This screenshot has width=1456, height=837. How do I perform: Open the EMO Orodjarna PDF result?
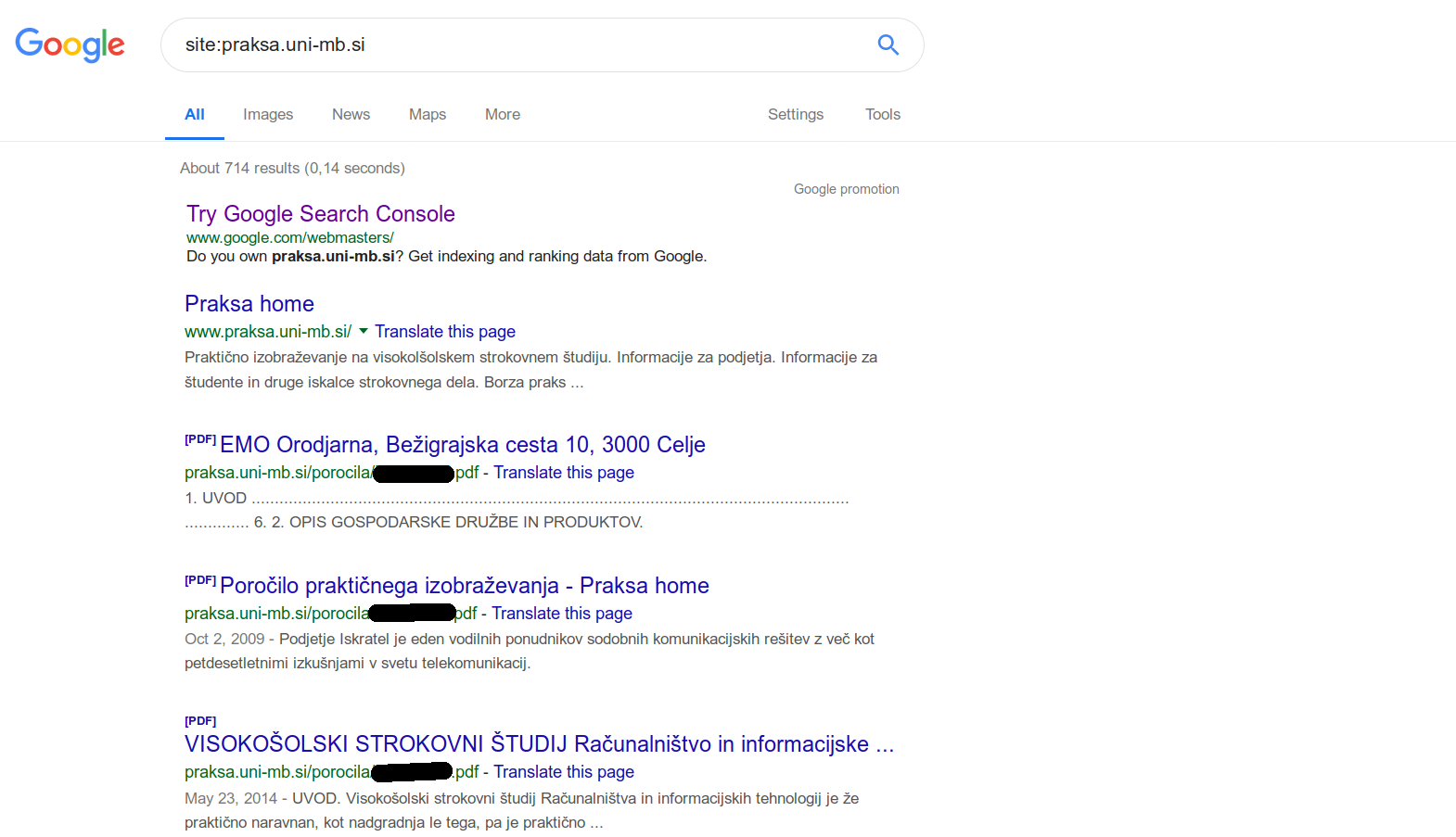click(463, 445)
